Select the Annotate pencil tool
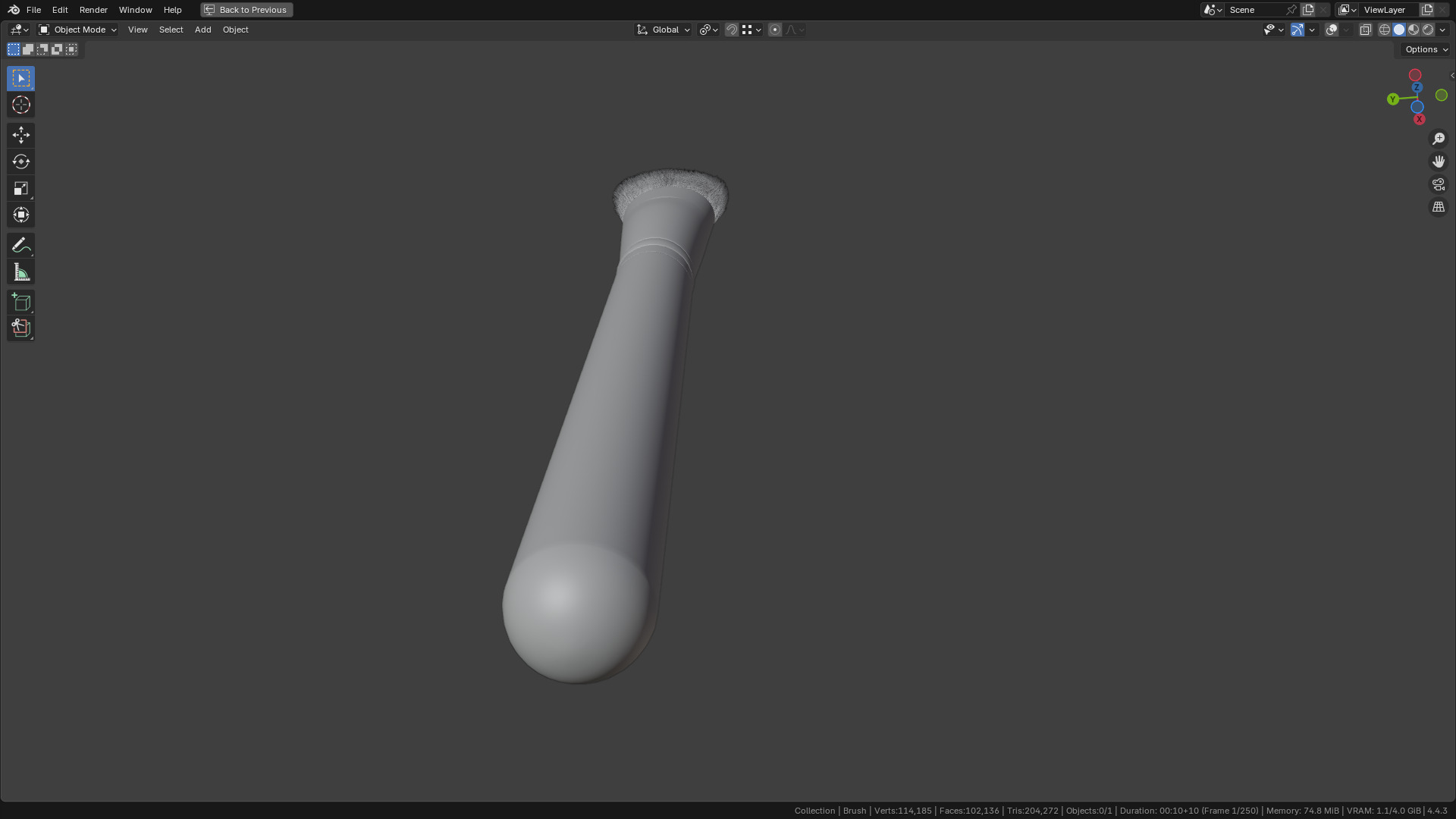Screen dimensions: 1456x819 [x=20, y=245]
